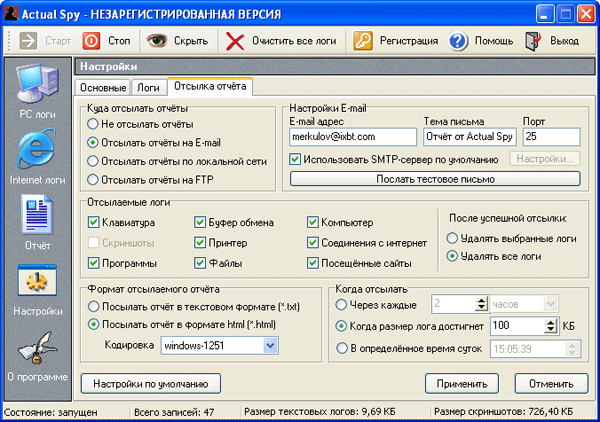
Task: Open the часов time unit dropdown
Action: [x=550, y=304]
